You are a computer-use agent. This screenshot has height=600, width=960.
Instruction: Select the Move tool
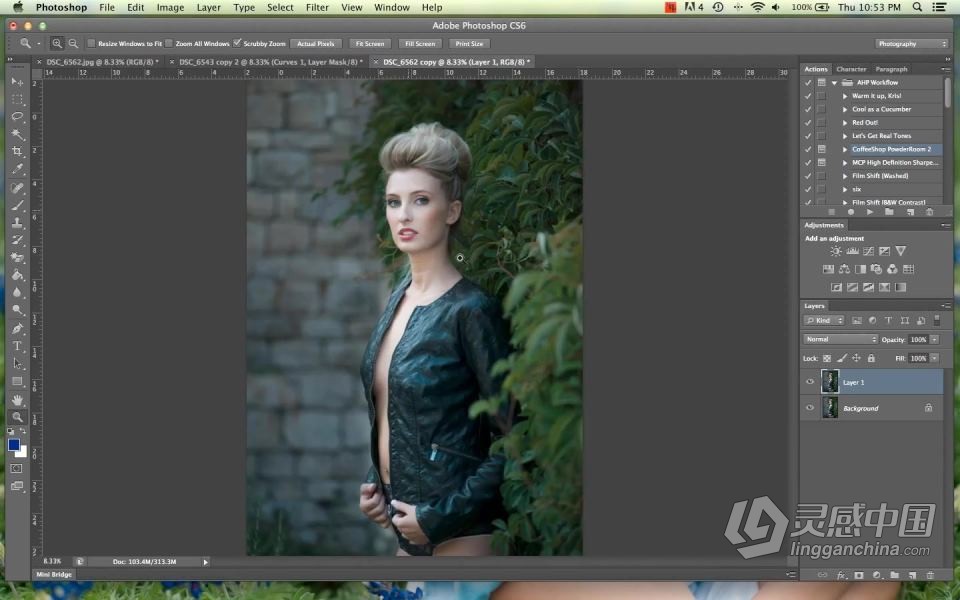17,81
